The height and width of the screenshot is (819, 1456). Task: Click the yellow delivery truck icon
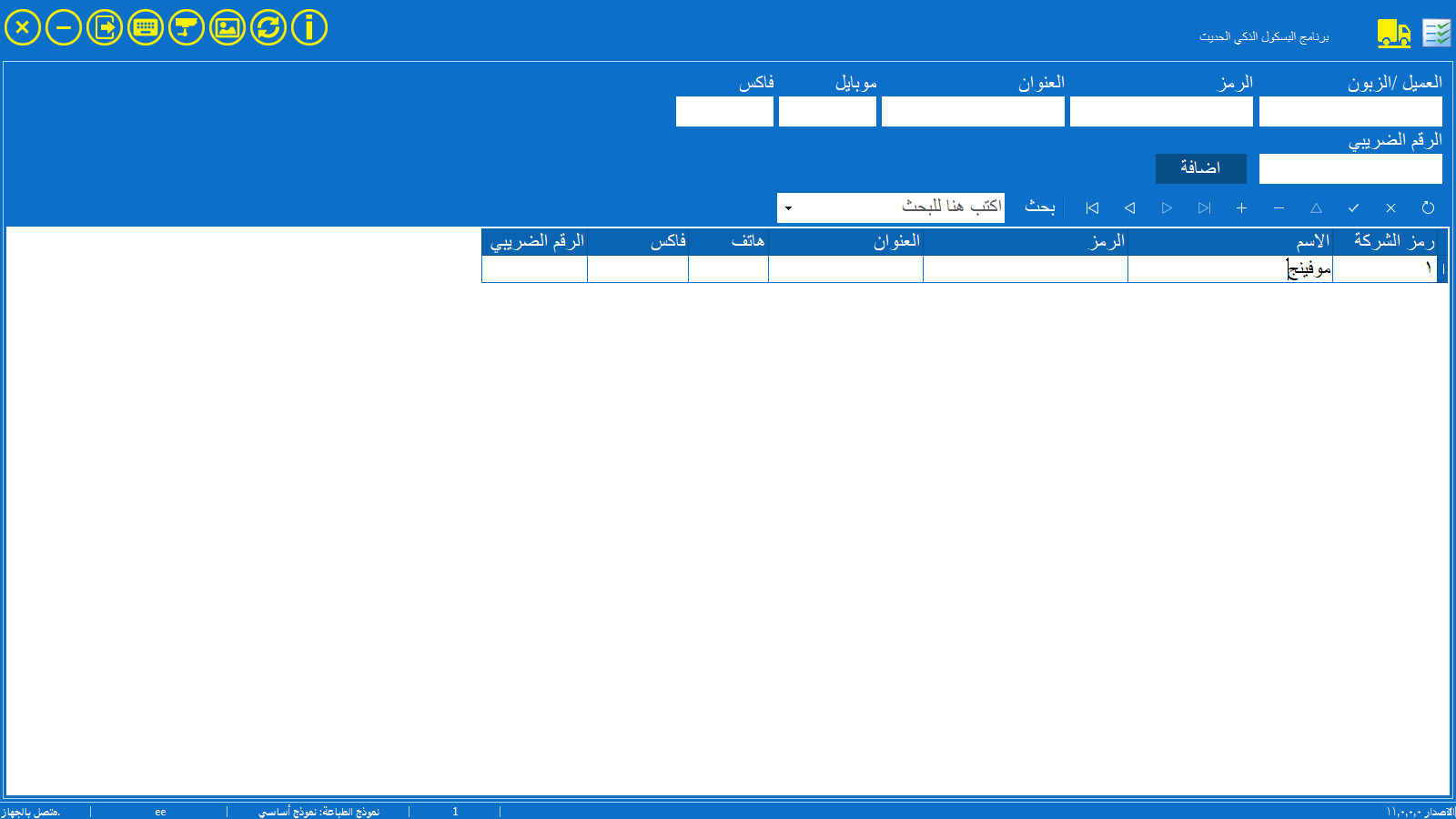click(x=1393, y=34)
